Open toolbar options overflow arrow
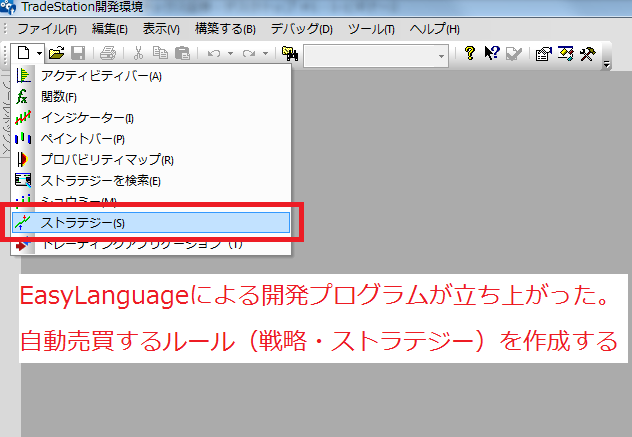This screenshot has height=437, width=632. click(607, 65)
